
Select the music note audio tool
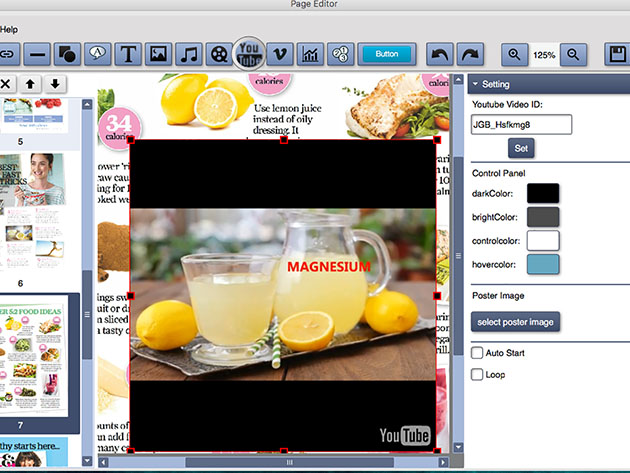point(188,54)
